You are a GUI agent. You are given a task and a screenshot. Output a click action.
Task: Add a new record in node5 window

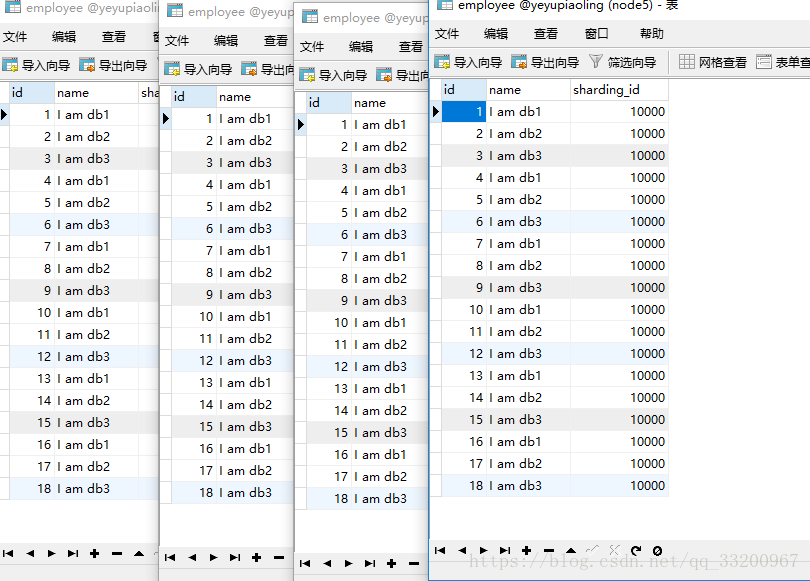click(x=527, y=550)
